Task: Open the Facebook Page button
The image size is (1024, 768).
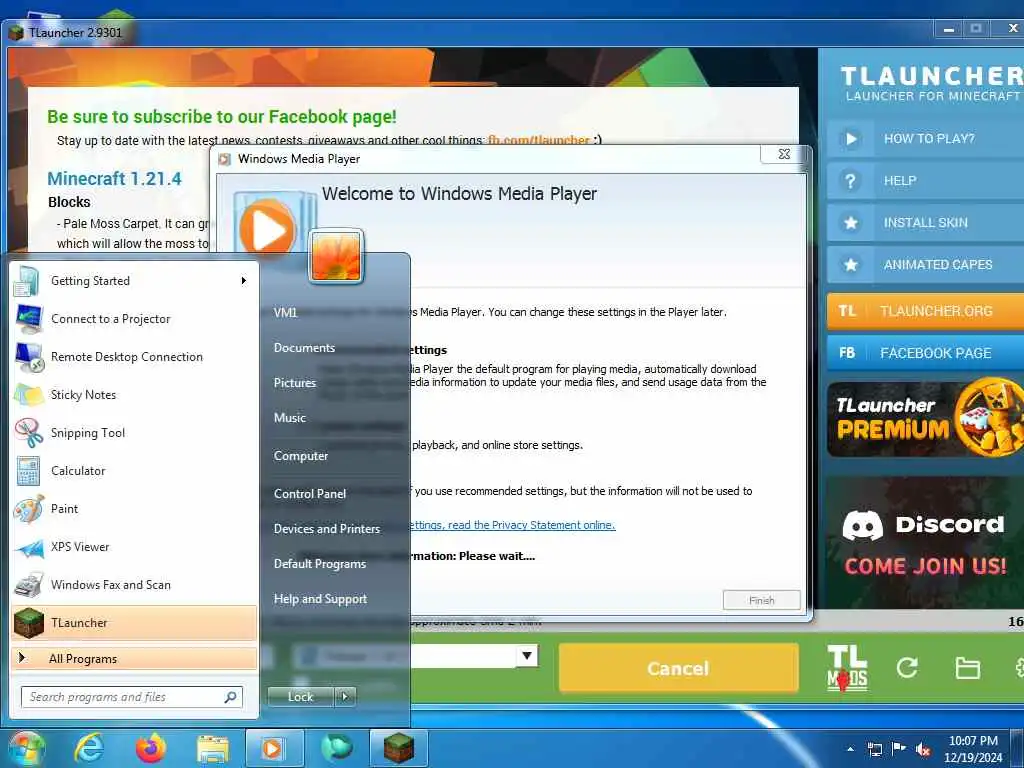Action: click(x=926, y=353)
